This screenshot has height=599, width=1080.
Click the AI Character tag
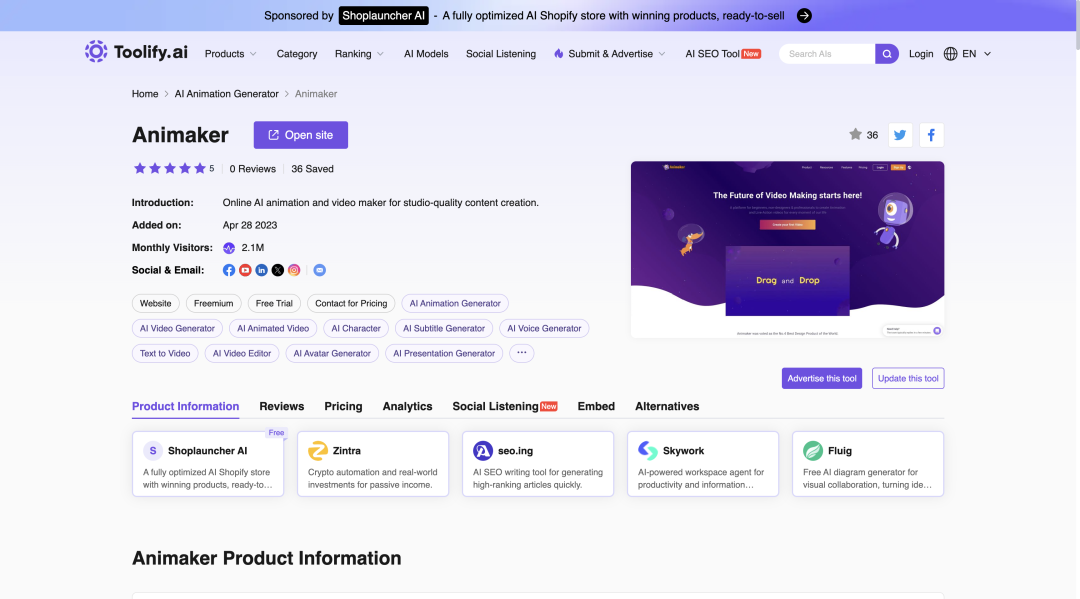tap(356, 328)
